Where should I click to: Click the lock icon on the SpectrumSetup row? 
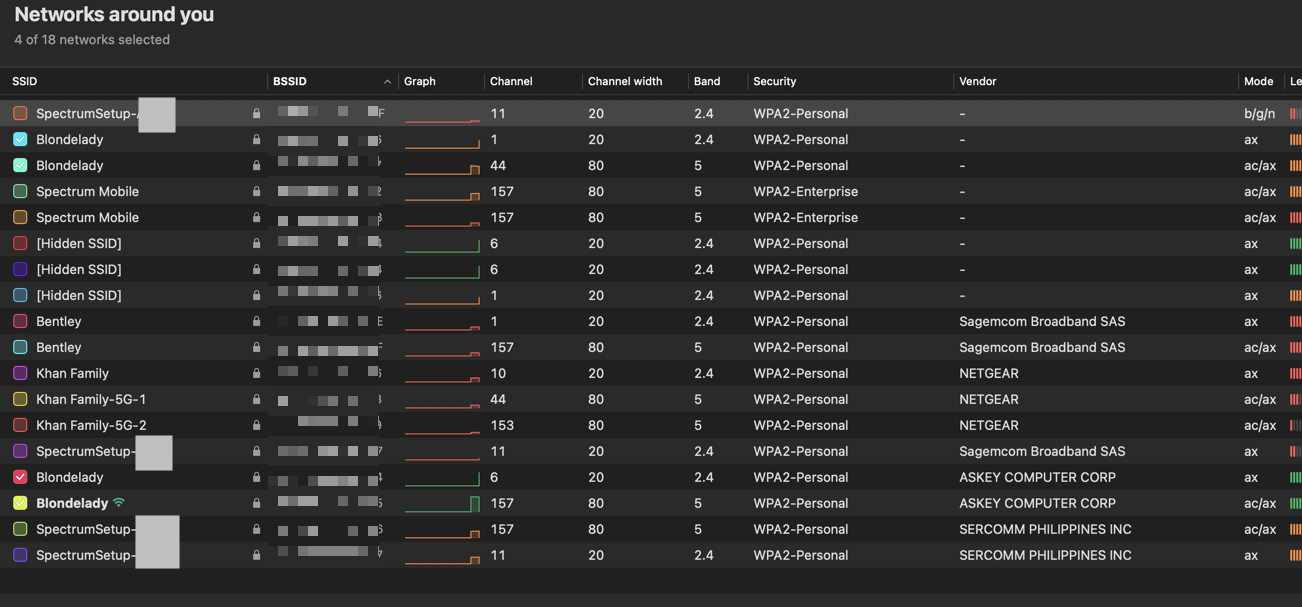pos(256,113)
